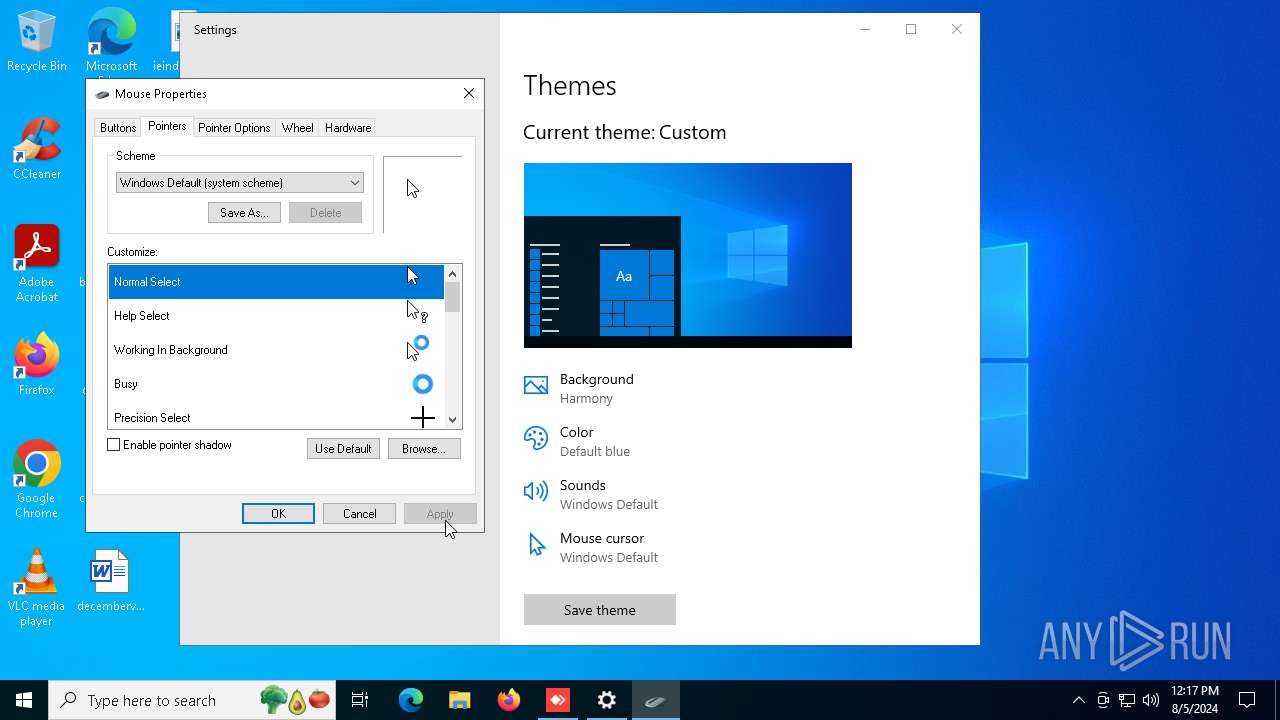
Task: Switch to Mouse Properties taskbar icon
Action: (656, 700)
